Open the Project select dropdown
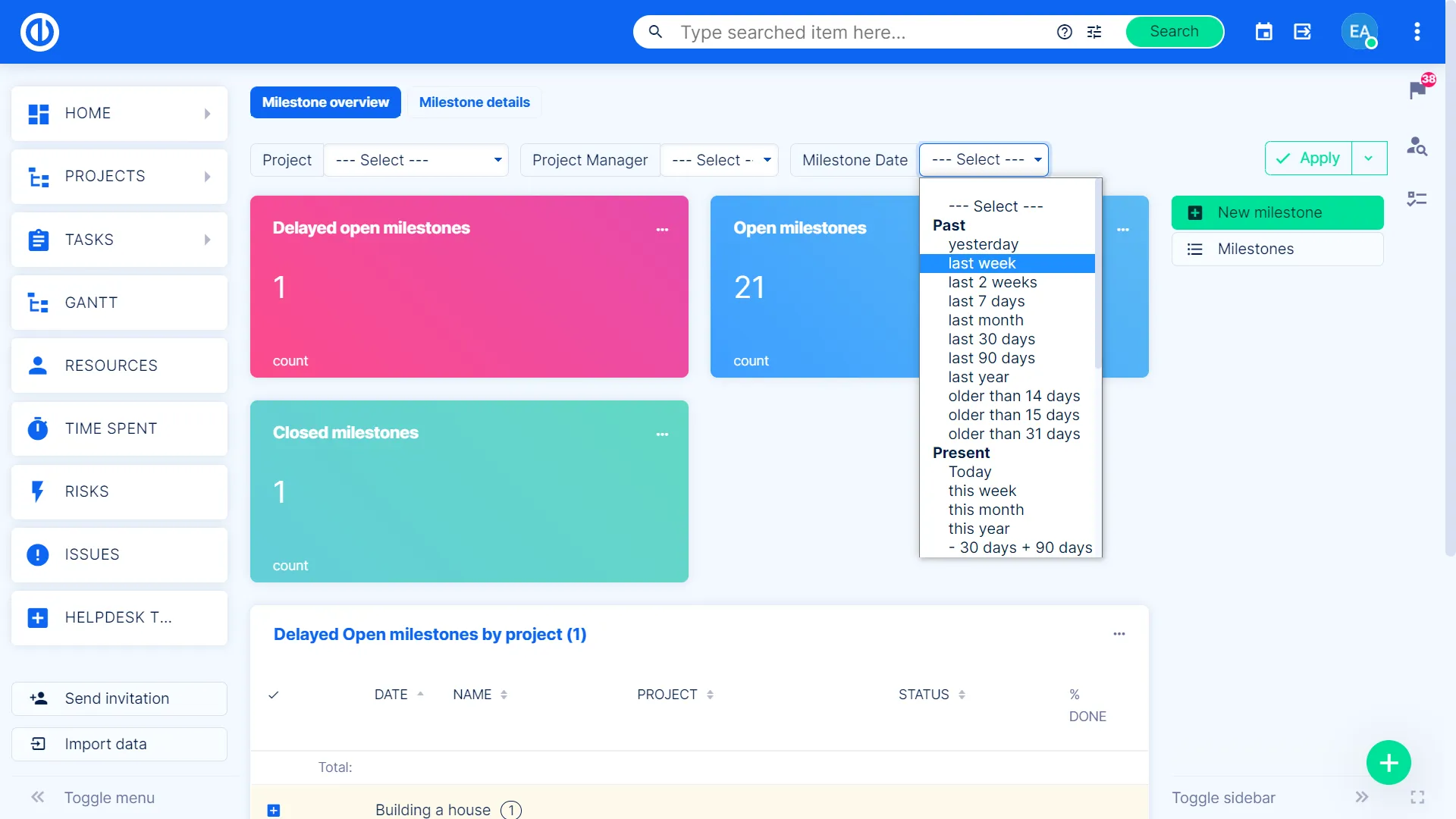The image size is (1456, 819). [416, 160]
